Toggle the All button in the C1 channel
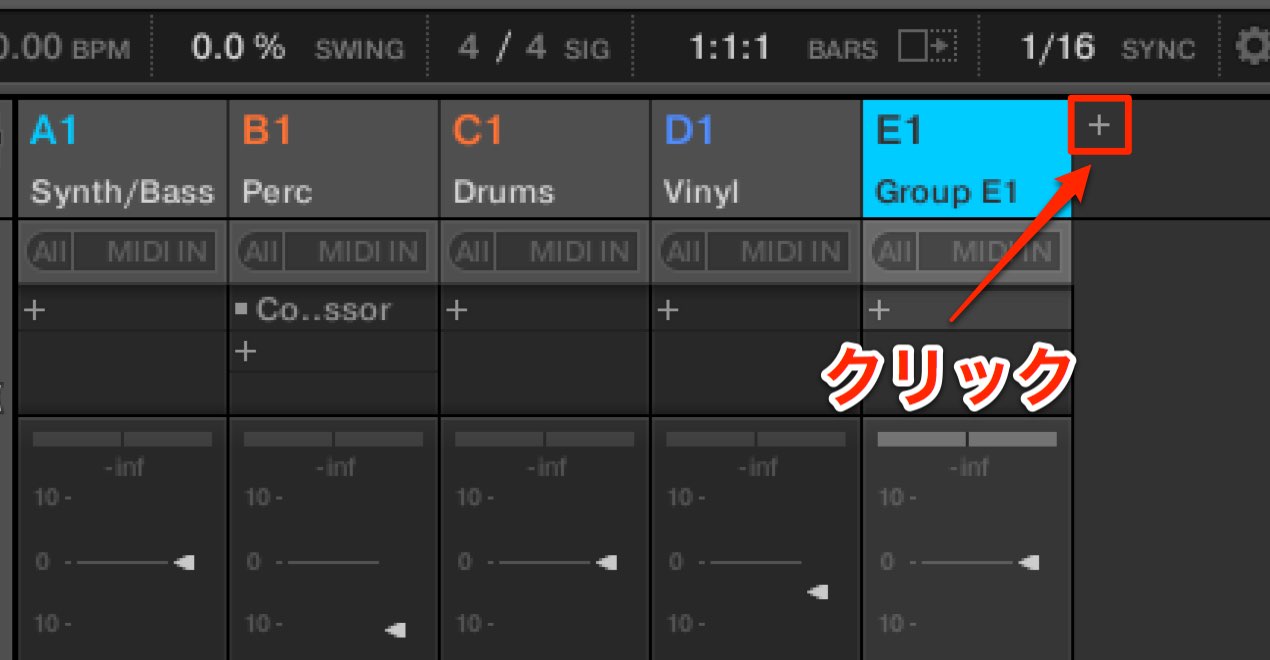The height and width of the screenshot is (660, 1270). pos(472,252)
